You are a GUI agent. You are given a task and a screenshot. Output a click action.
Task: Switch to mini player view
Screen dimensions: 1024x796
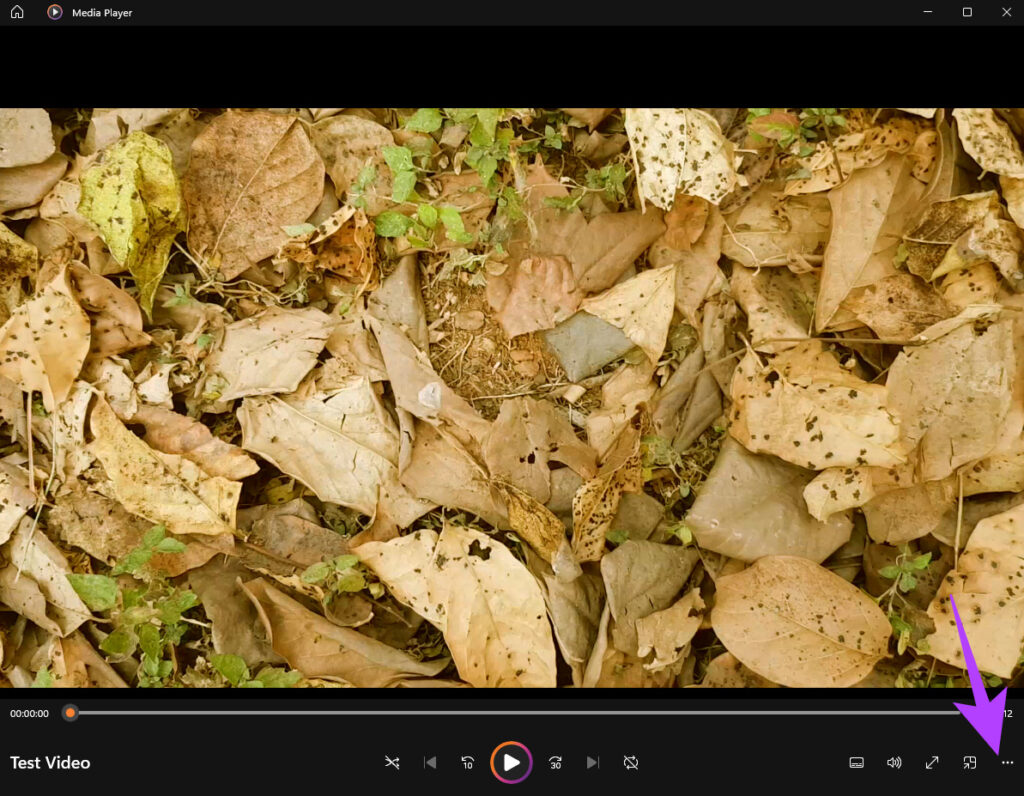coord(969,762)
